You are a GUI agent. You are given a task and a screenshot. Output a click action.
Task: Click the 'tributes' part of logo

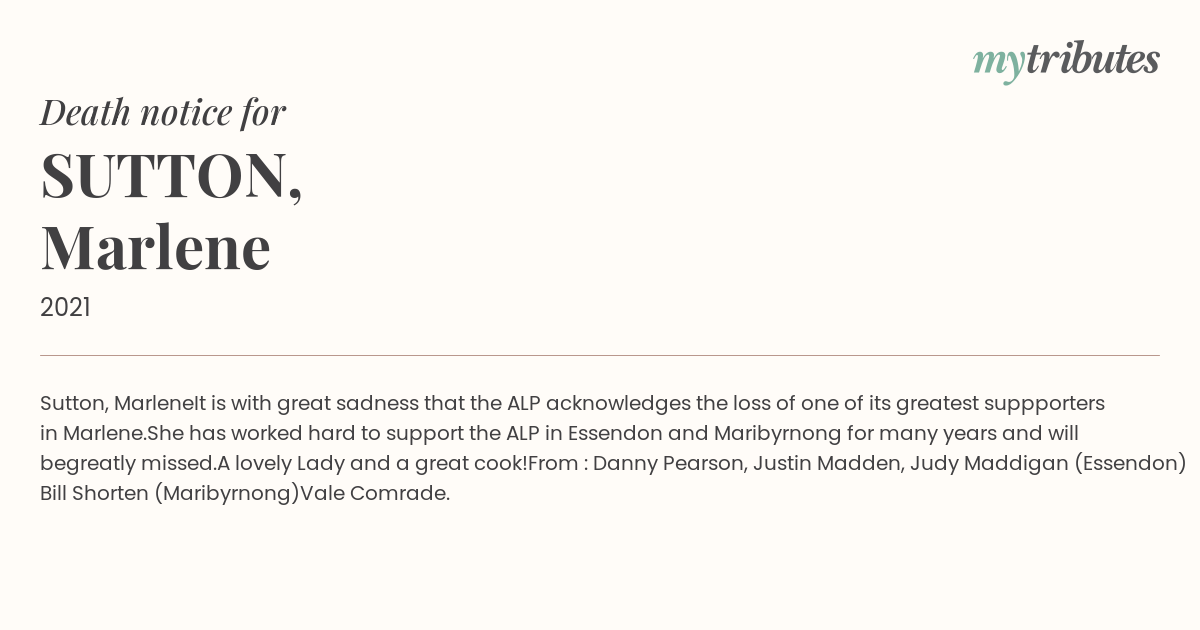point(1092,59)
